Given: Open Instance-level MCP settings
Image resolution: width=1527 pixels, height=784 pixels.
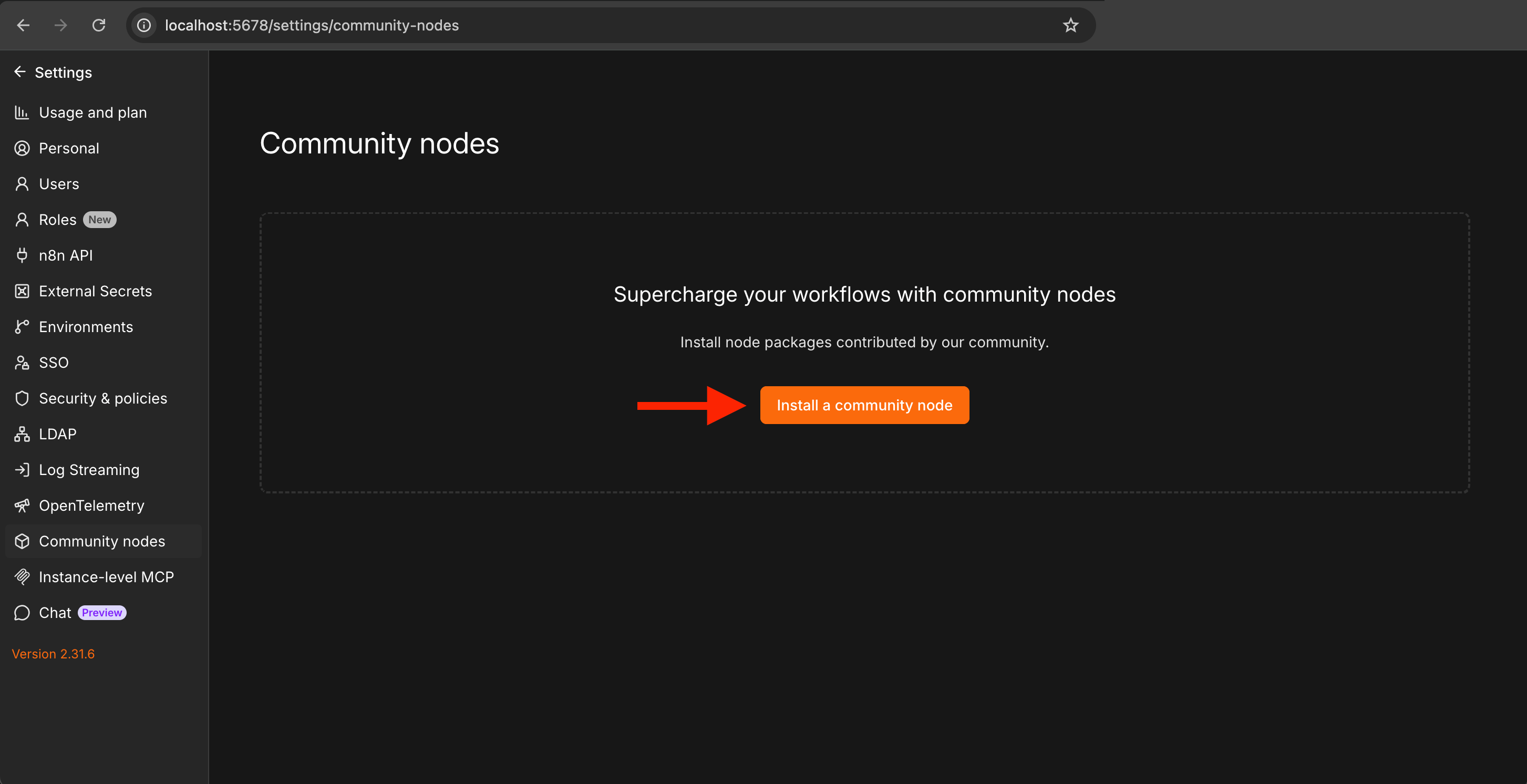Looking at the screenshot, I should tap(104, 576).
